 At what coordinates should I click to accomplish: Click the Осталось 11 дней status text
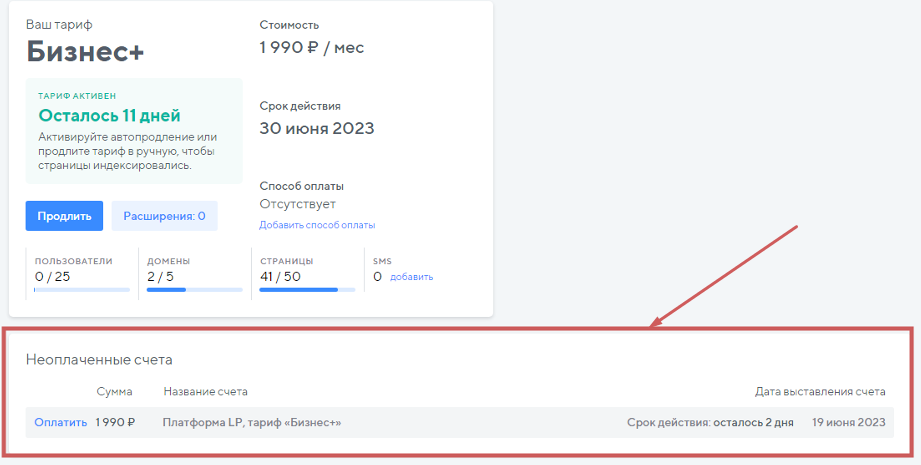click(x=109, y=115)
